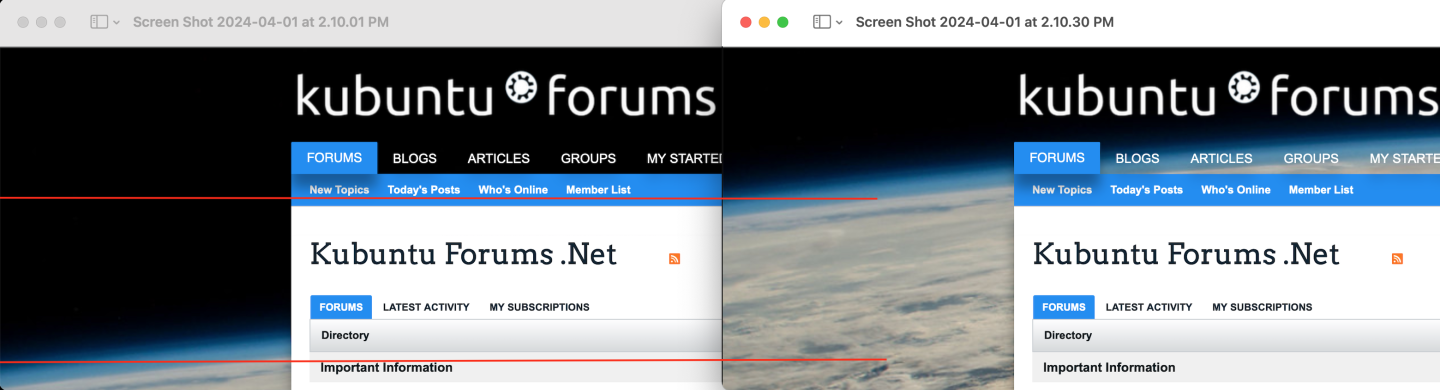This screenshot has height=390, width=1440.
Task: Click kubuntu forums logo in 2.10.01 PM window
Action: (506, 94)
